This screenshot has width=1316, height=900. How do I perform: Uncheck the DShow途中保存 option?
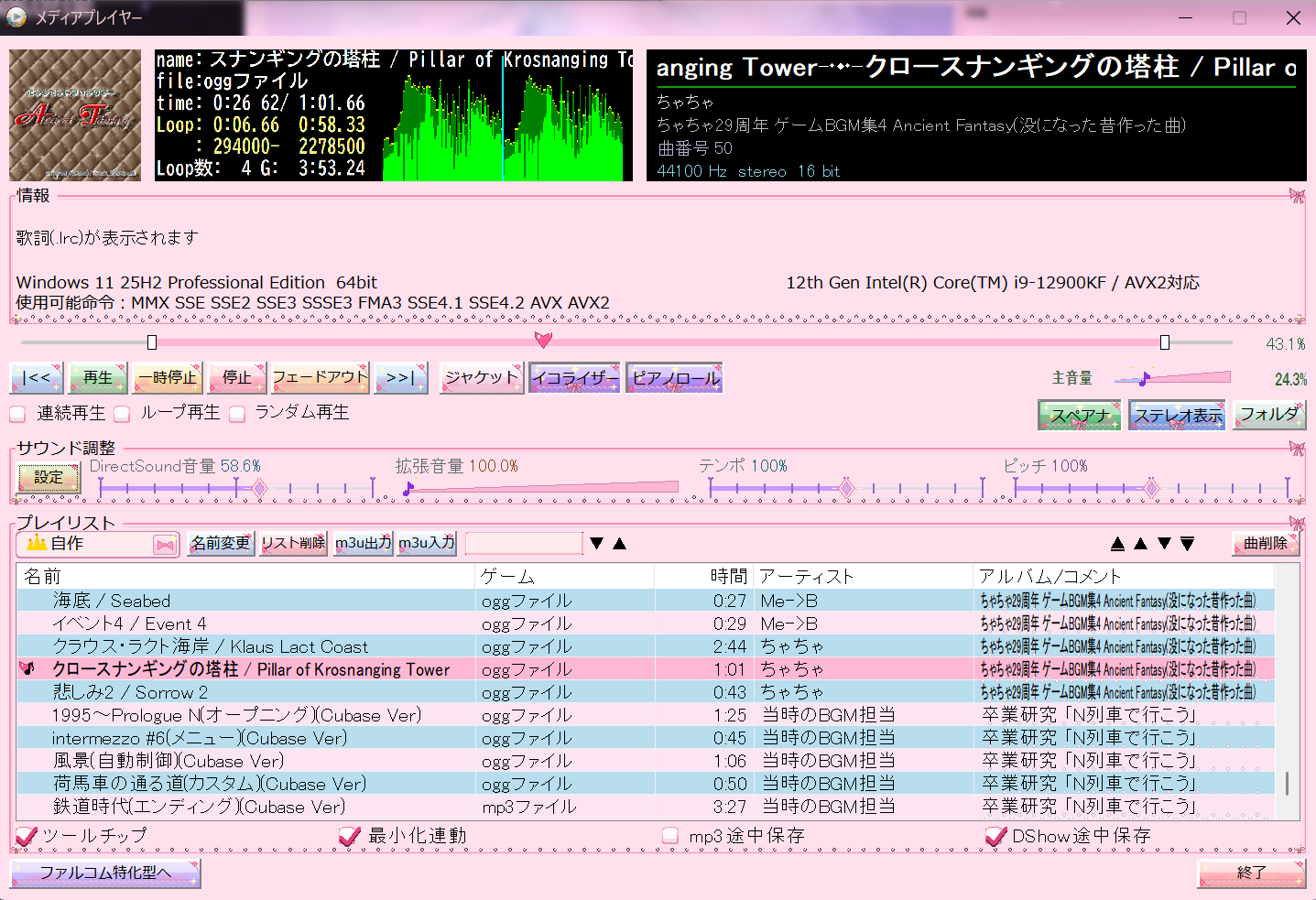[995, 836]
